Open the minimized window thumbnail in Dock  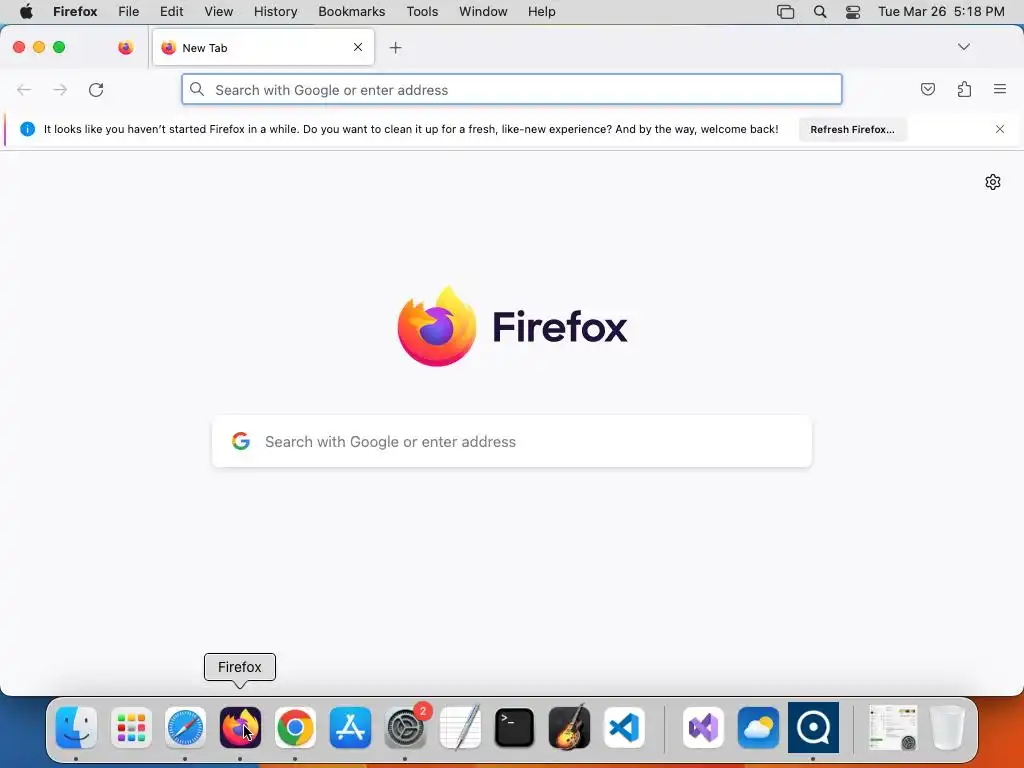tap(893, 728)
